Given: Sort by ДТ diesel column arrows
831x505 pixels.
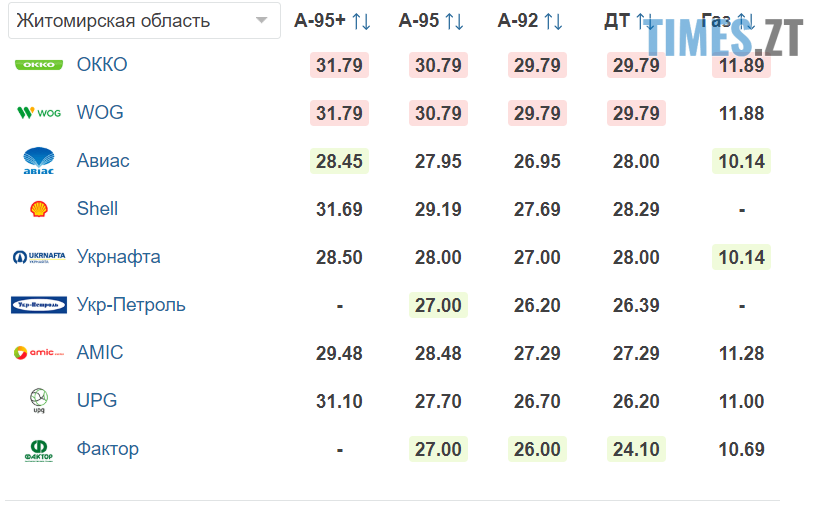Looking at the screenshot, I should tap(645, 21).
